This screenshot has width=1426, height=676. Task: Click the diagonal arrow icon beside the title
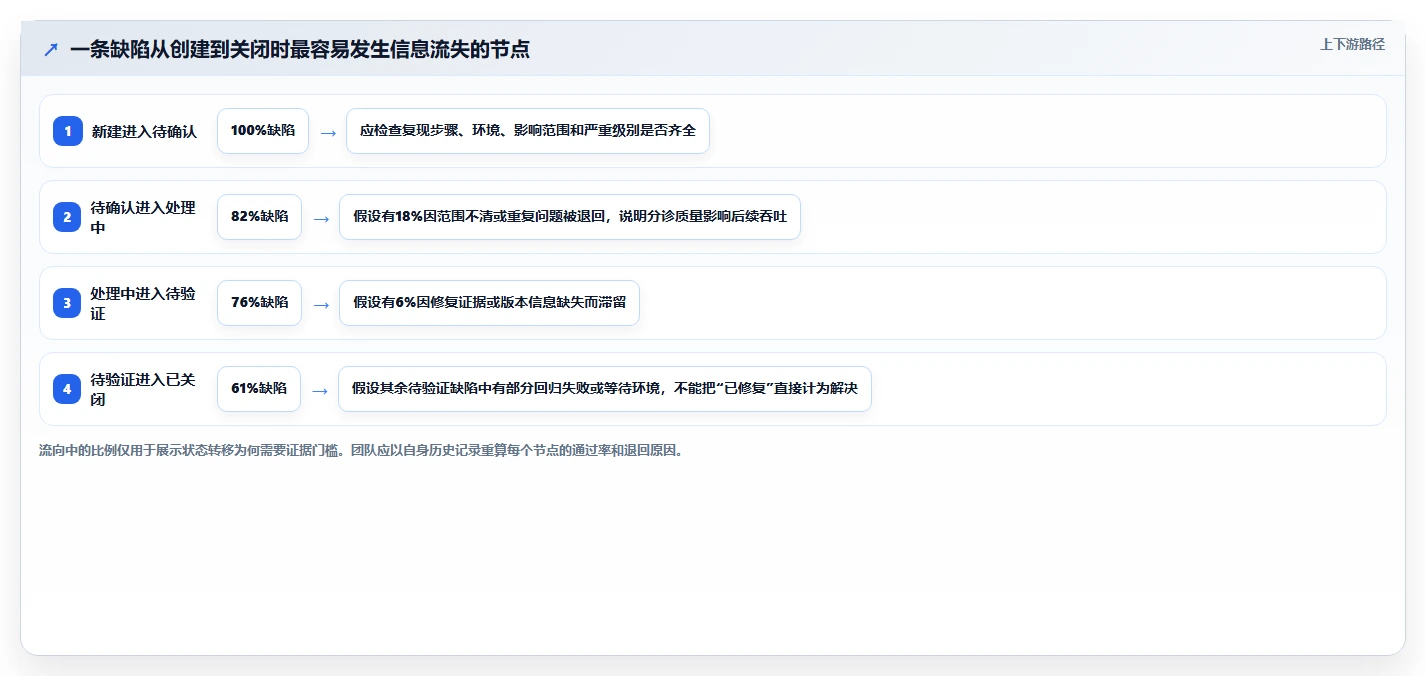(51, 49)
